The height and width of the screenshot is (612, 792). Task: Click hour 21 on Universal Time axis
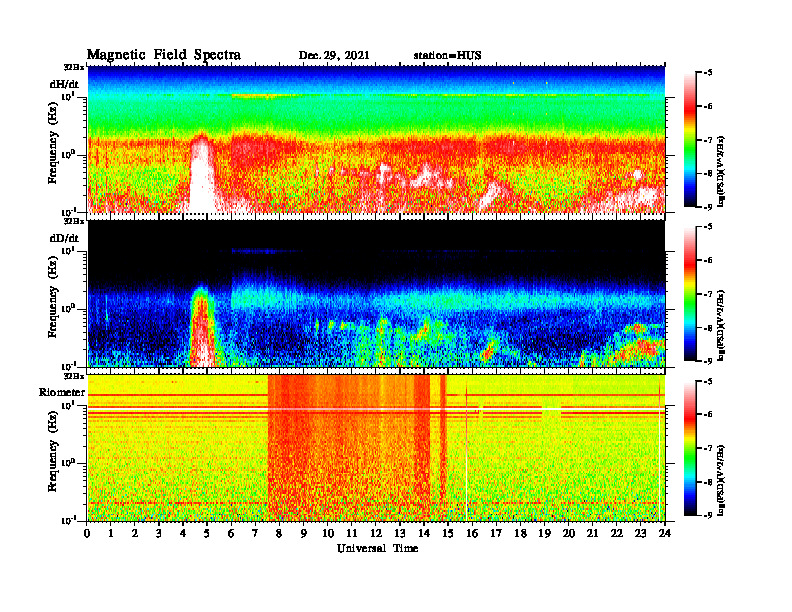592,534
